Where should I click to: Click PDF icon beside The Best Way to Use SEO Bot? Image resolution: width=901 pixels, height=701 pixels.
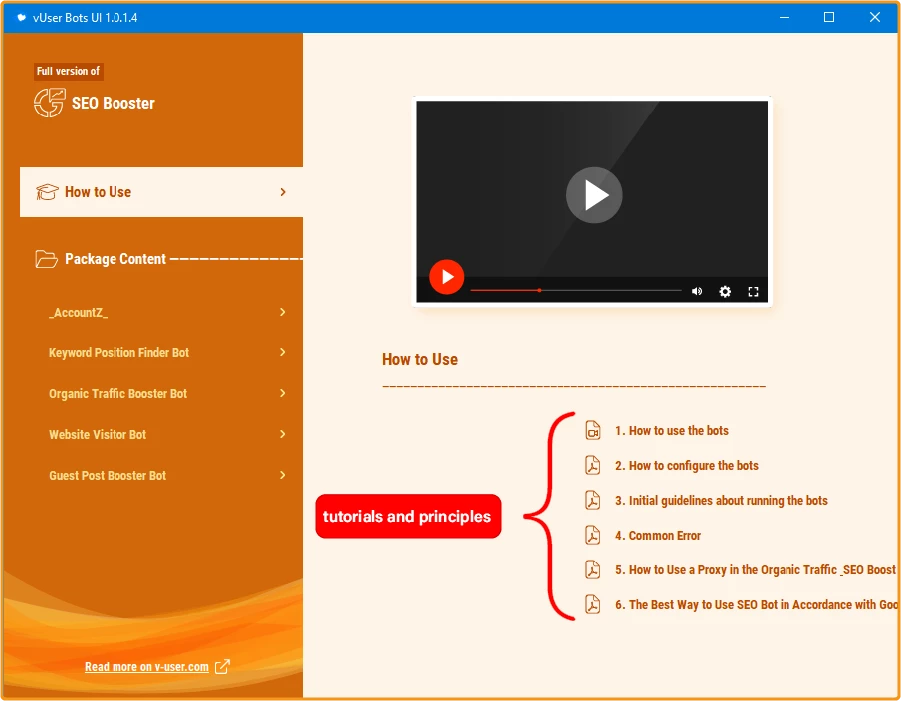(x=593, y=604)
